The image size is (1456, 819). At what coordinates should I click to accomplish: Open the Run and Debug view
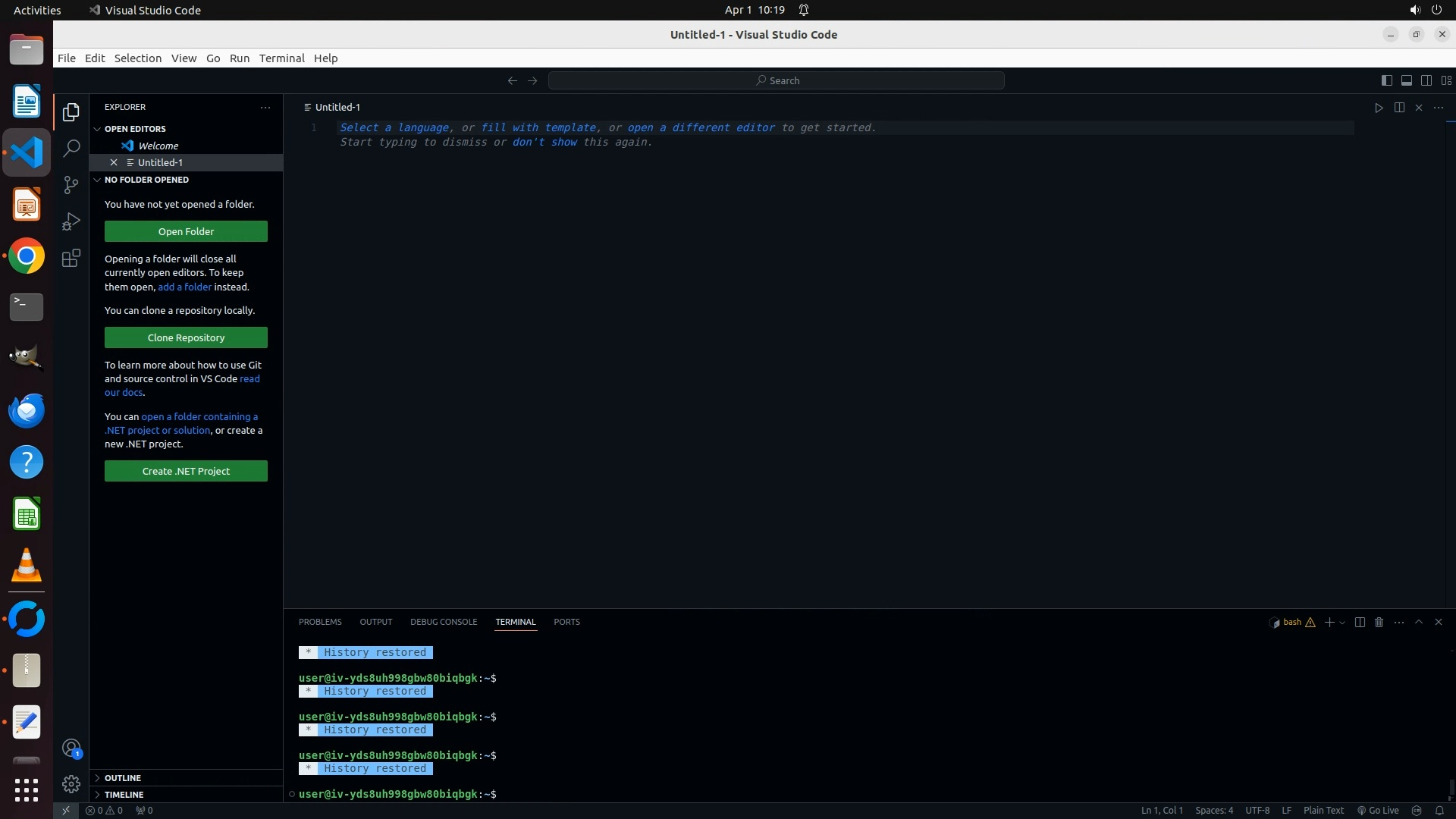(x=71, y=221)
